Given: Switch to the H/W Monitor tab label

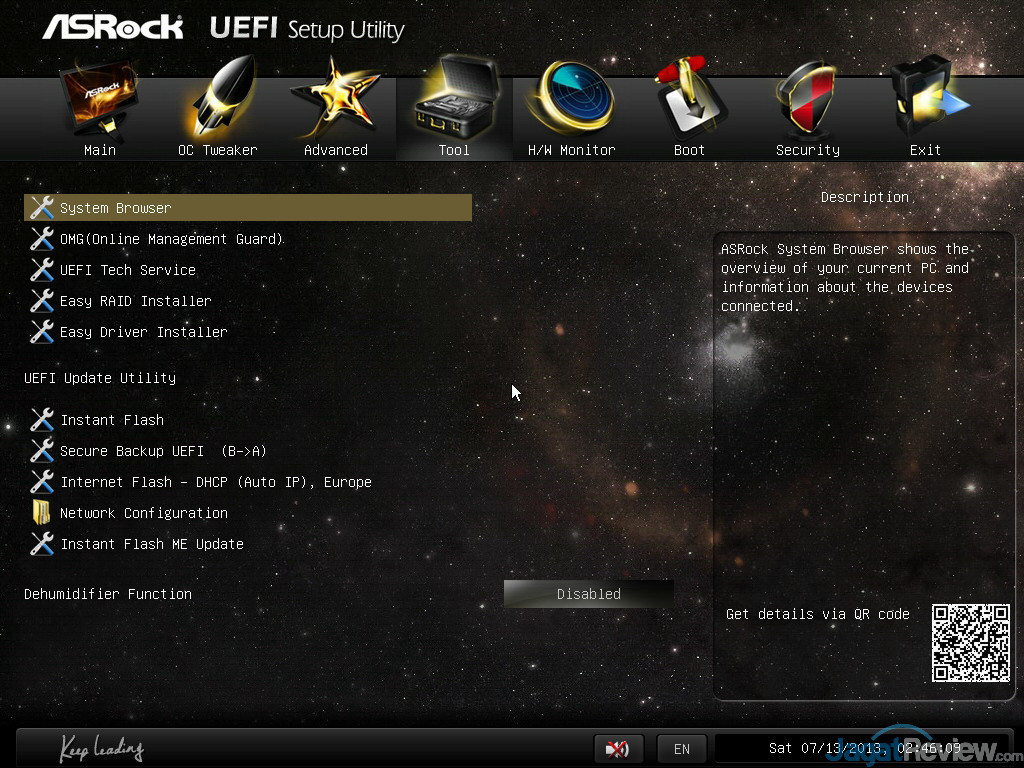Looking at the screenshot, I should point(571,150).
